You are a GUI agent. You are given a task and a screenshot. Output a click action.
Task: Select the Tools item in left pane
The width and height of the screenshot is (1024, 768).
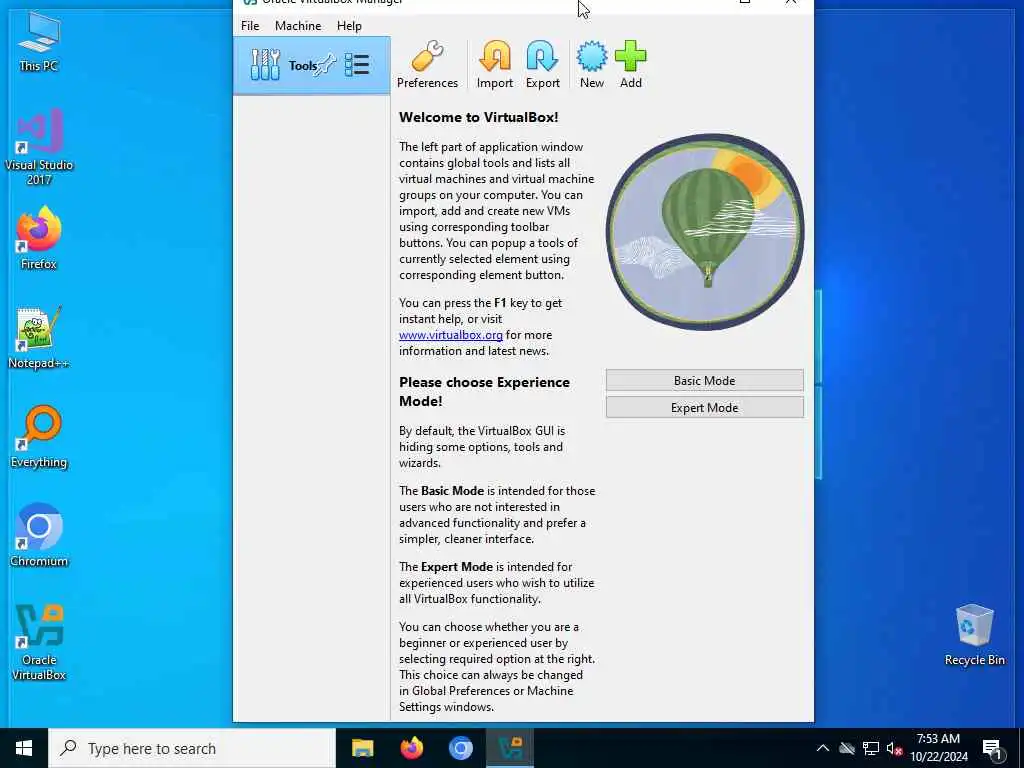[x=312, y=65]
